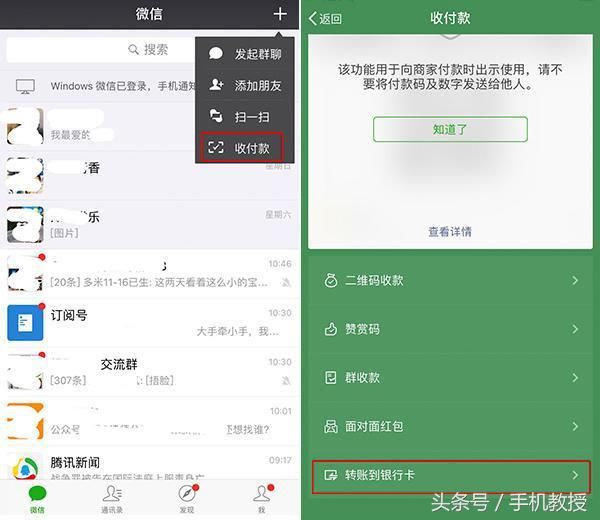Click the 二维码收款 money bag icon
Viewport: 600px width, 520px height.
(331, 280)
